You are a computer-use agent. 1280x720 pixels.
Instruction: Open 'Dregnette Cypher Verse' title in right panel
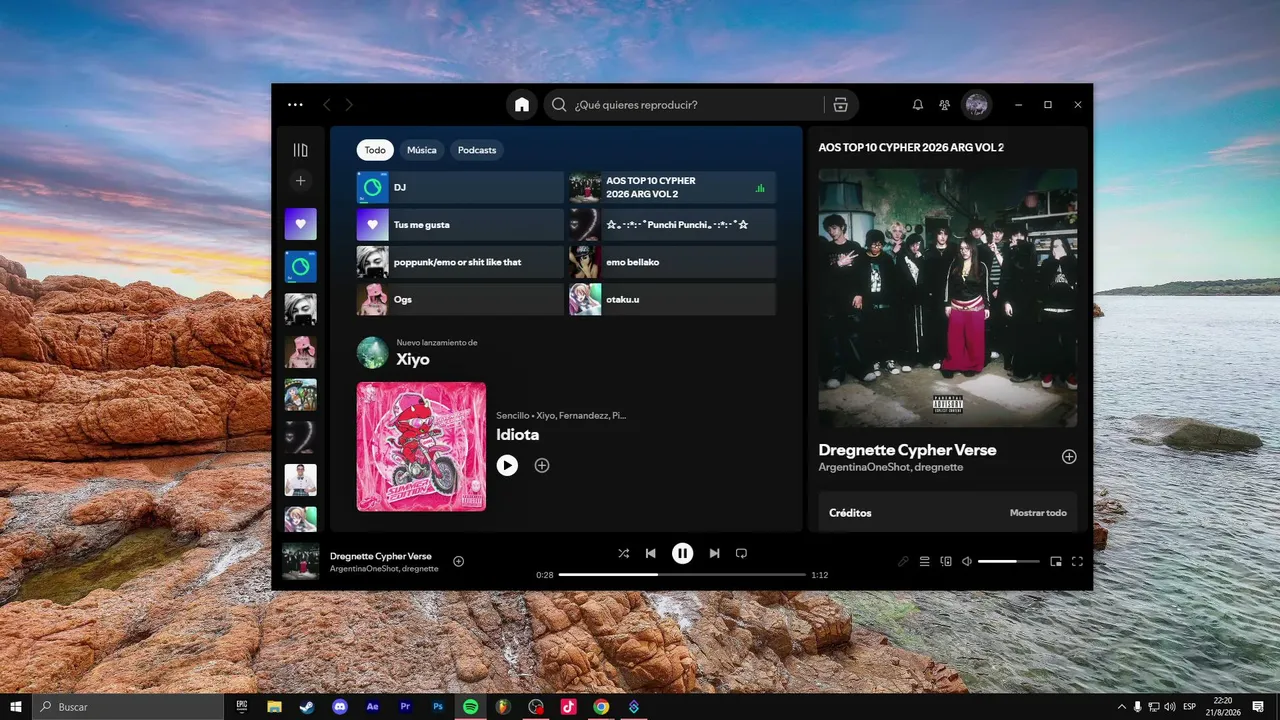click(x=907, y=450)
